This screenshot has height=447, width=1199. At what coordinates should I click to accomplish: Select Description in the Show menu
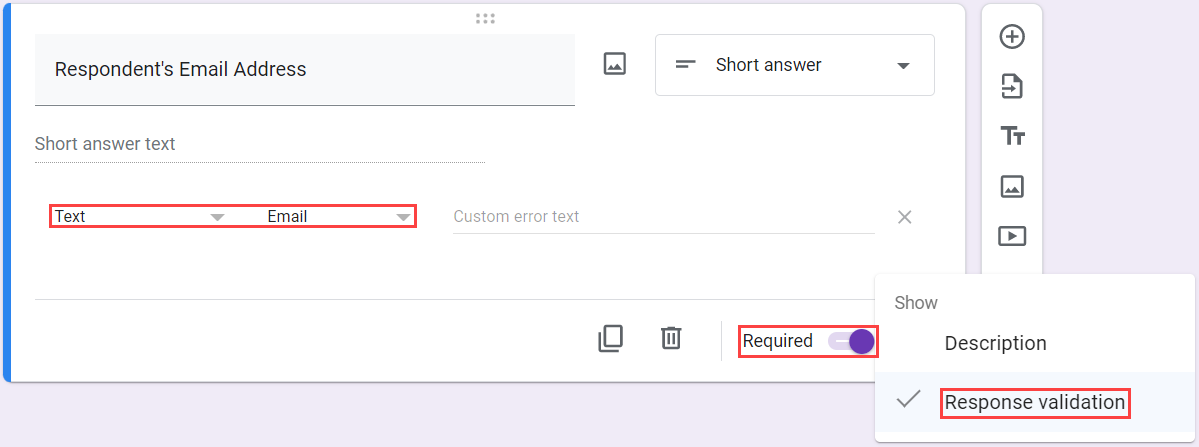pos(996,343)
